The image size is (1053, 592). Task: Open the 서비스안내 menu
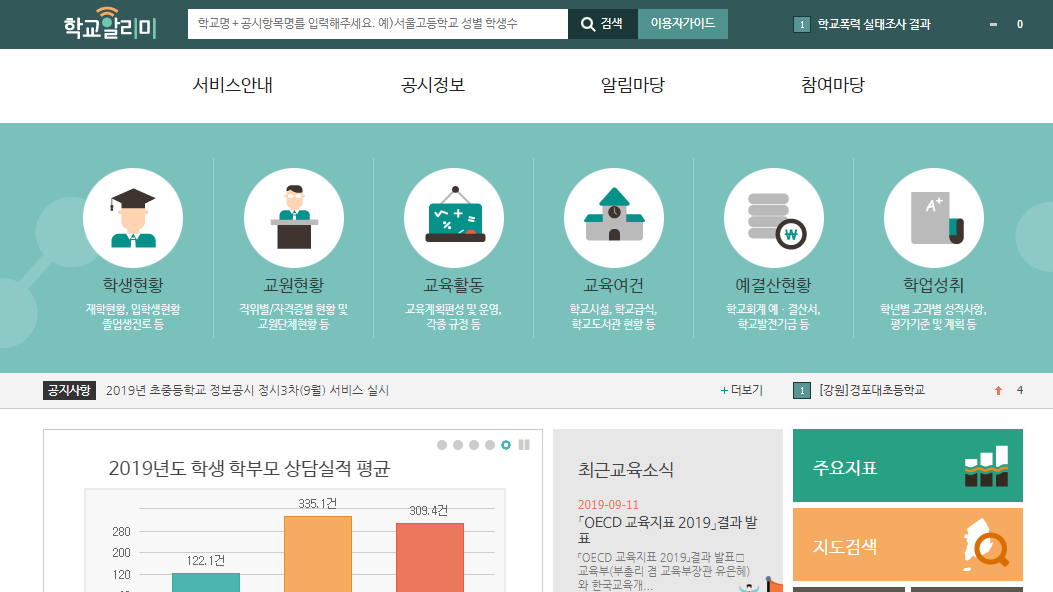[232, 85]
